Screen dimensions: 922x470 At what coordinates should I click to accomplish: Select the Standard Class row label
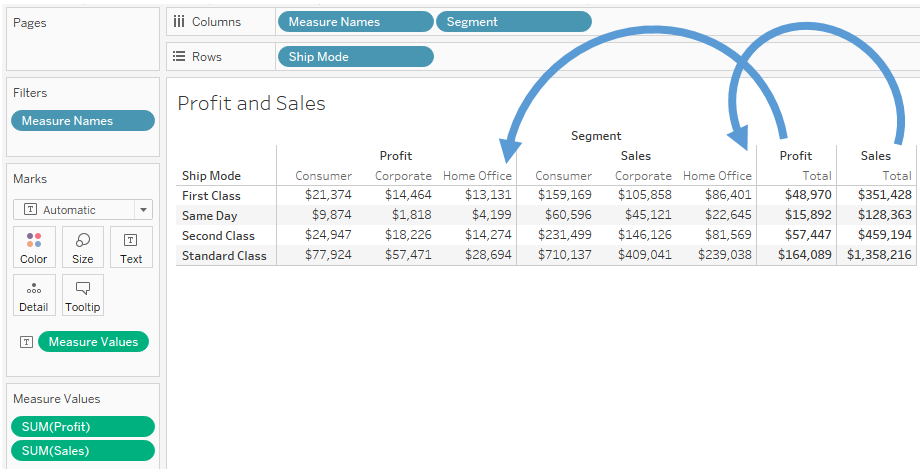pyautogui.click(x=224, y=256)
